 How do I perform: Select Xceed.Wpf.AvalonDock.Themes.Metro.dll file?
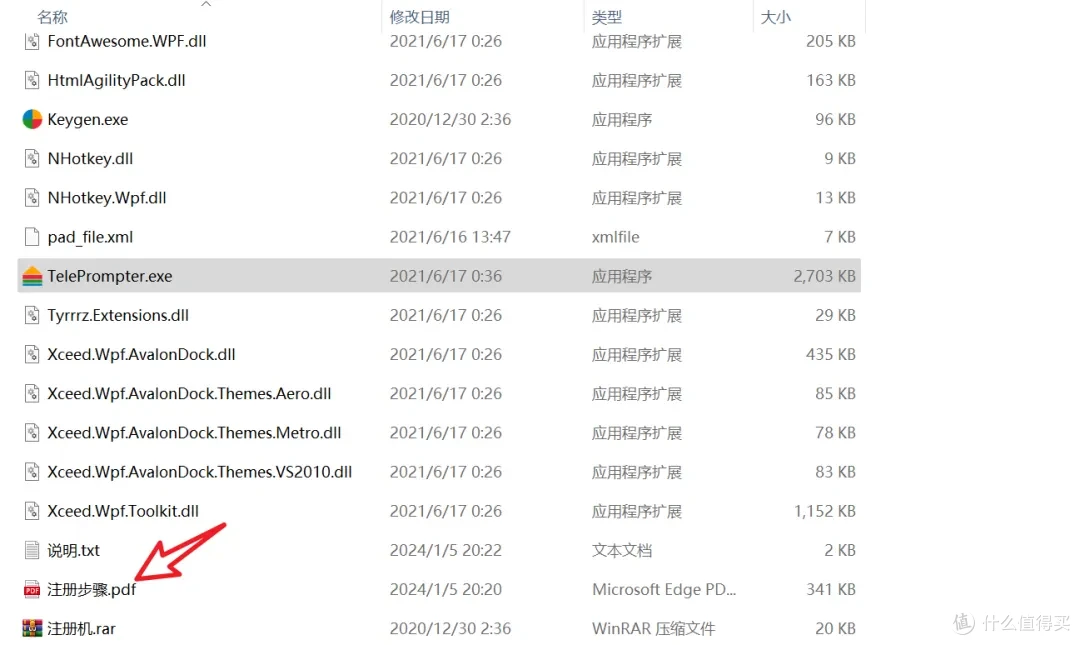(194, 433)
